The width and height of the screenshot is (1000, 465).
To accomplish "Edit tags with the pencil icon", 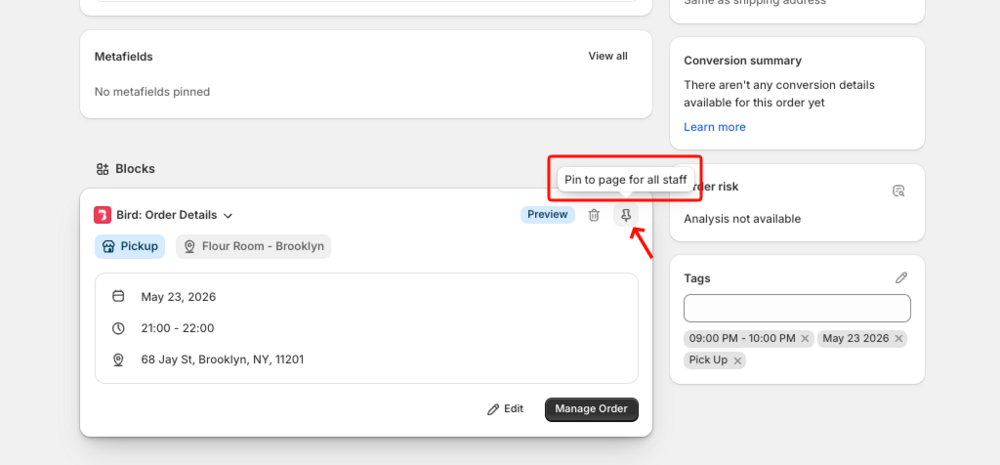I will coord(901,278).
